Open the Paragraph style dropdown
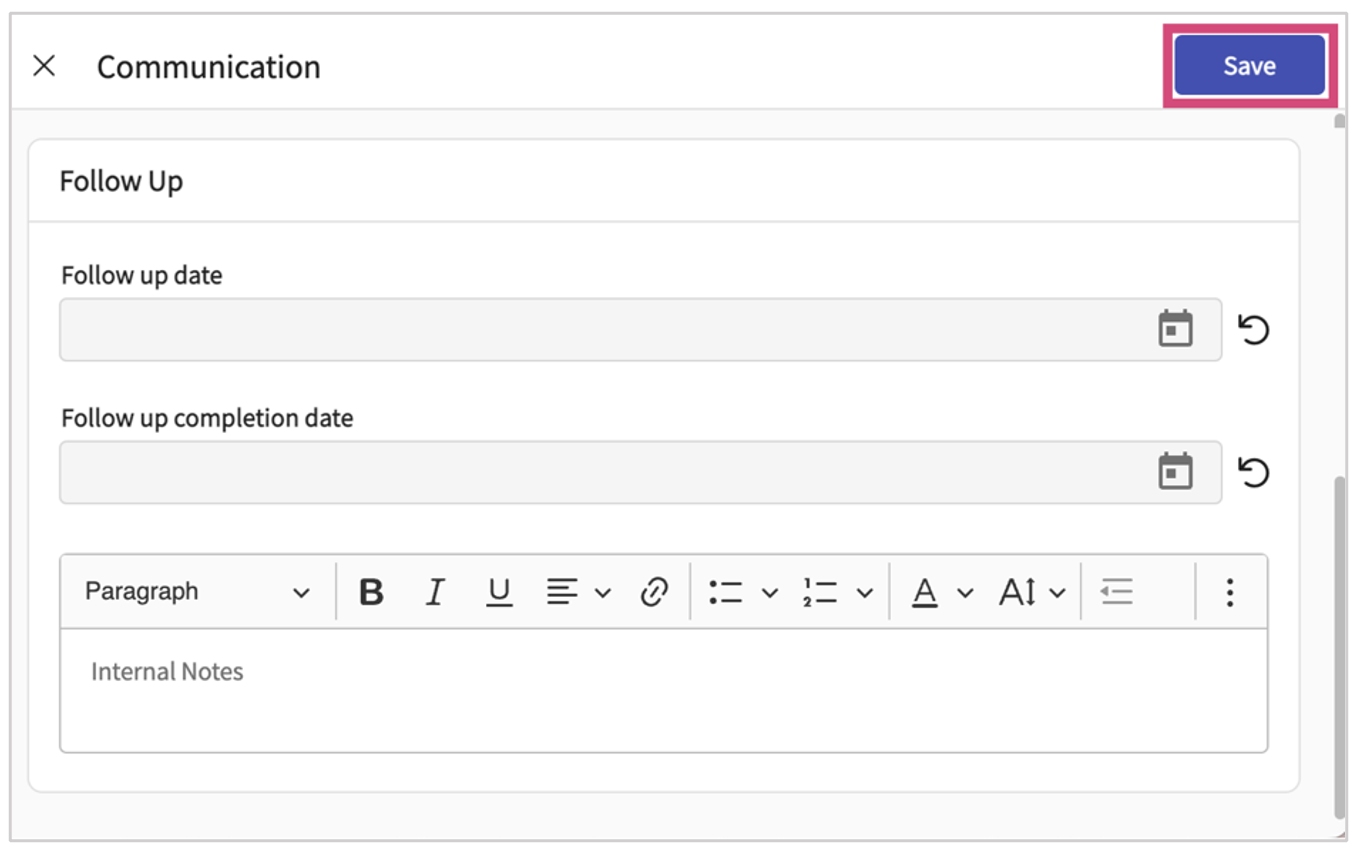The image size is (1358, 852). pyautogui.click(x=197, y=592)
